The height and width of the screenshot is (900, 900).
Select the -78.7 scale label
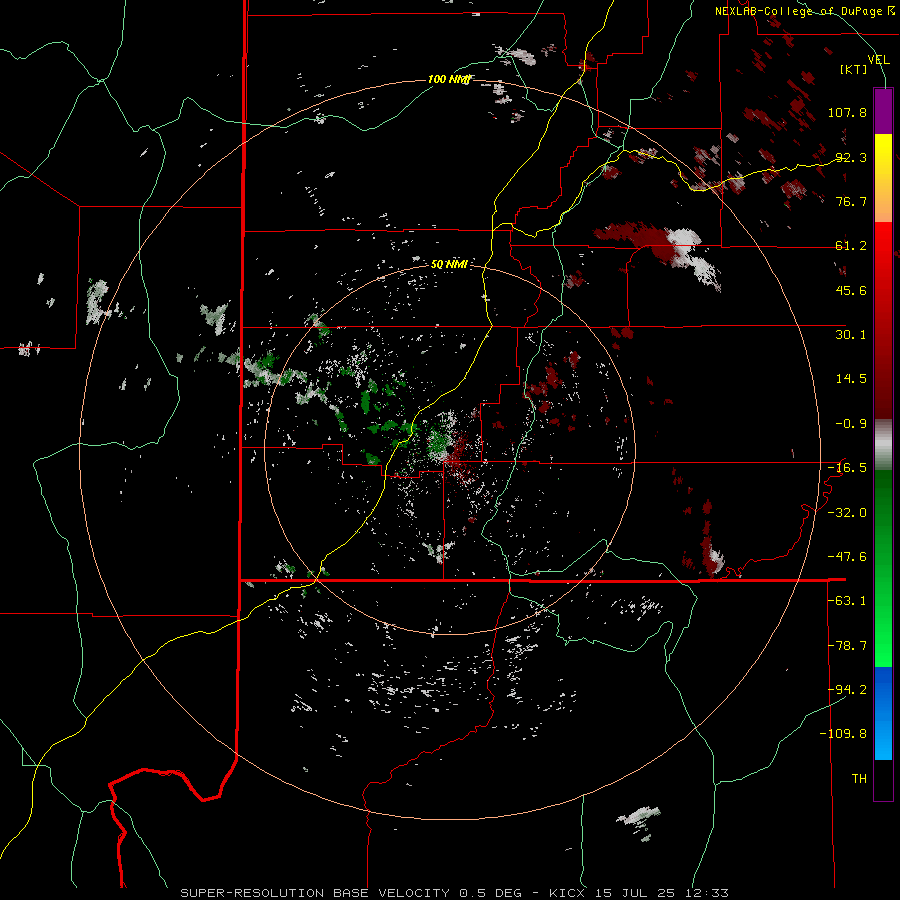[x=847, y=645]
